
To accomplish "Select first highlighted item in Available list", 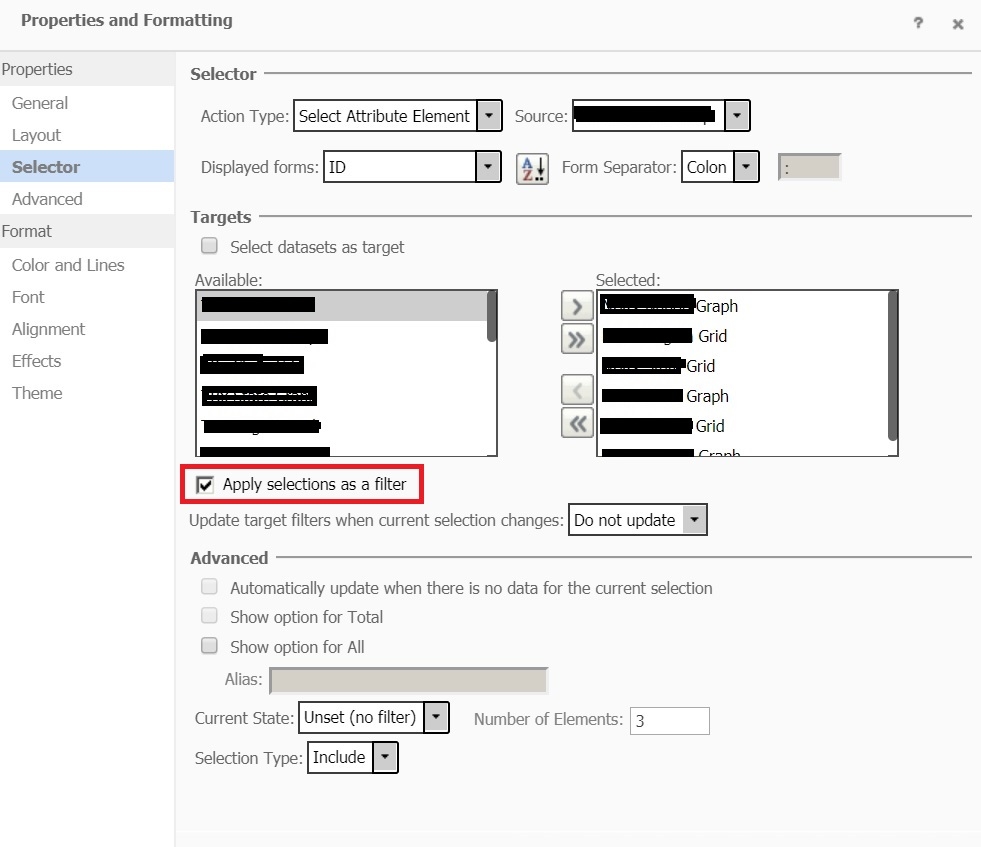I will click(342, 305).
